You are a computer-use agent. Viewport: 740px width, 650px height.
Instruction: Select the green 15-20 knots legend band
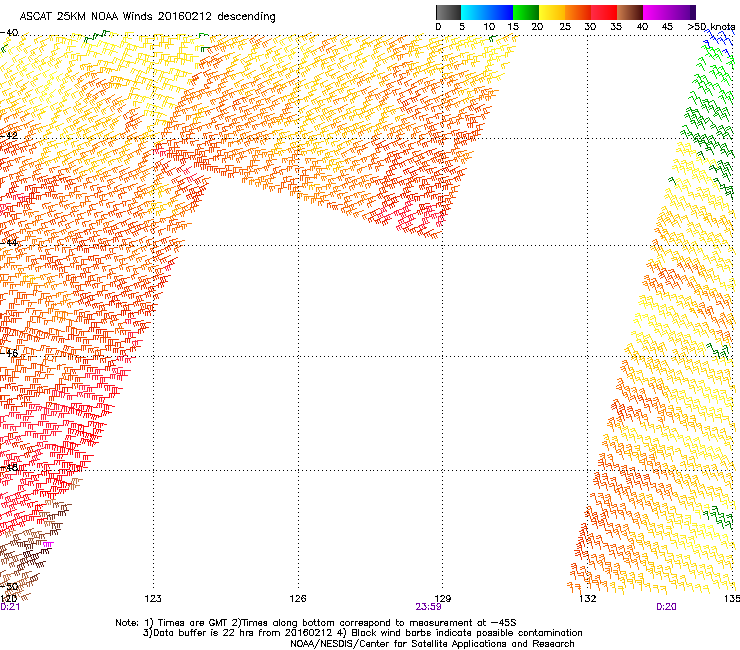pos(526,12)
